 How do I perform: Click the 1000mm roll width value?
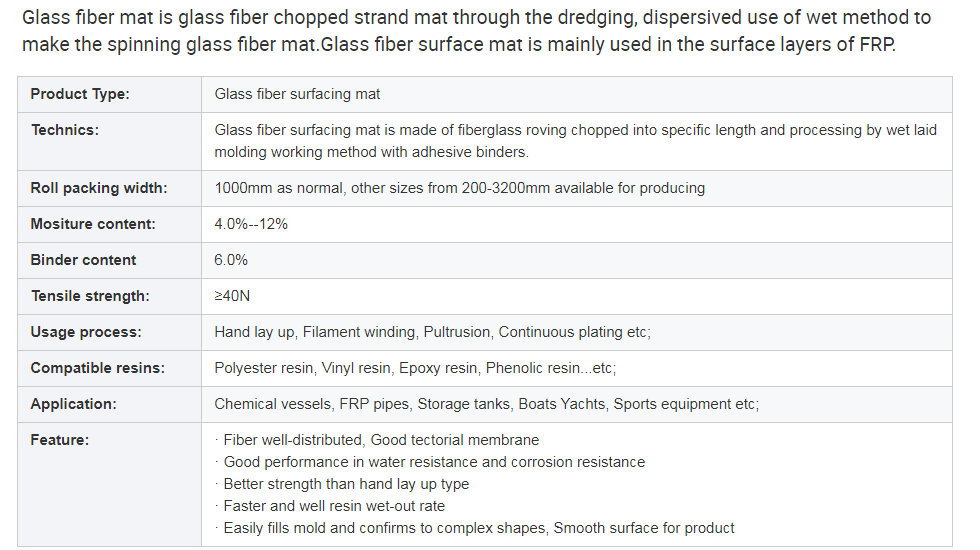click(x=459, y=188)
